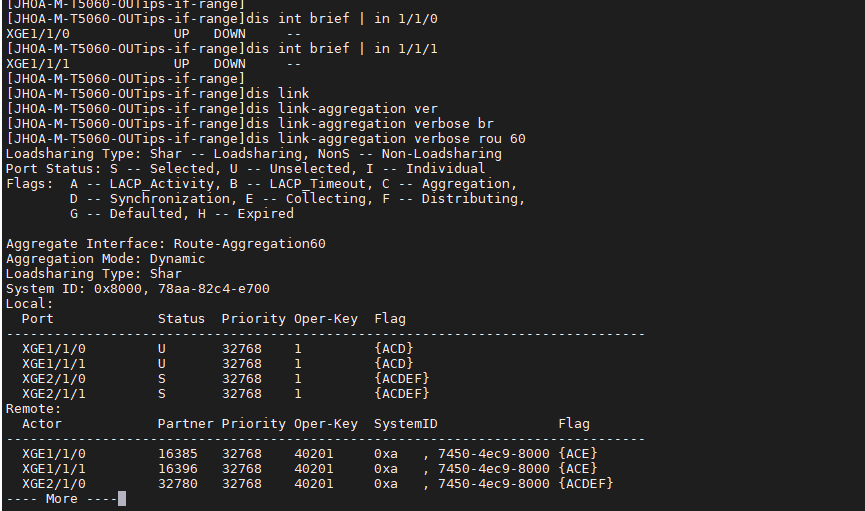
Task: Click XGE2/1/0 in the Local port list
Action: tap(53, 379)
